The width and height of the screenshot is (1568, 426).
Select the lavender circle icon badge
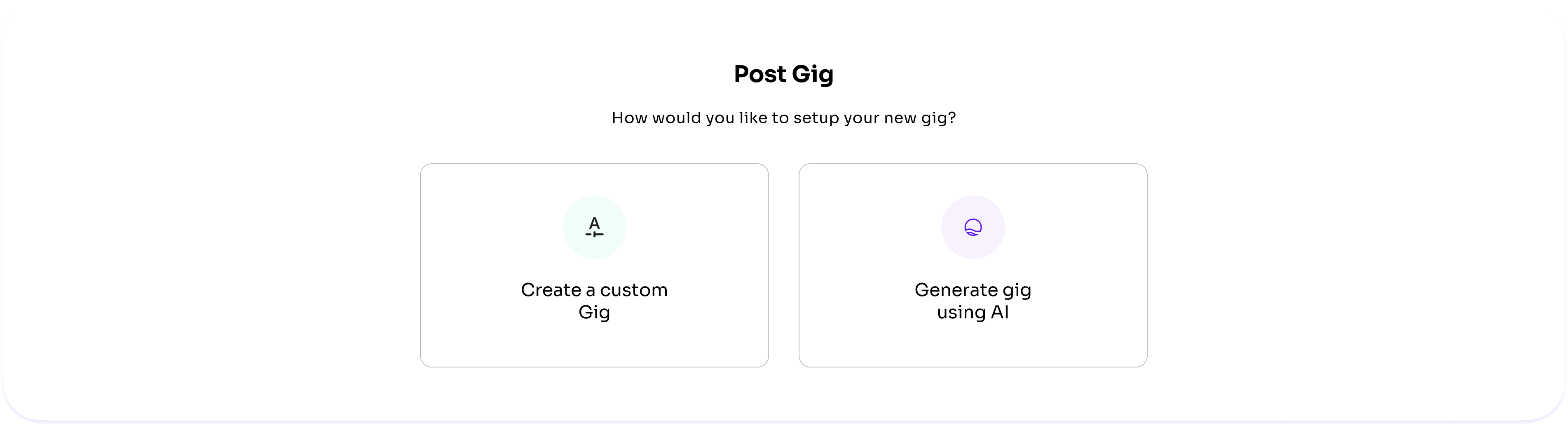973,227
